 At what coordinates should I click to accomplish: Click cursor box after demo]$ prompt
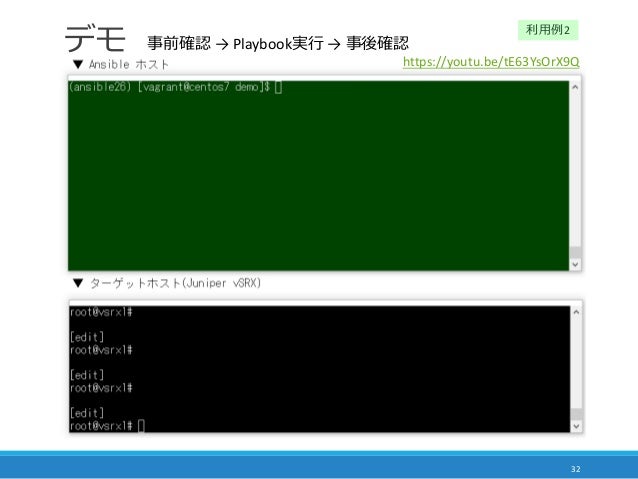(278, 87)
